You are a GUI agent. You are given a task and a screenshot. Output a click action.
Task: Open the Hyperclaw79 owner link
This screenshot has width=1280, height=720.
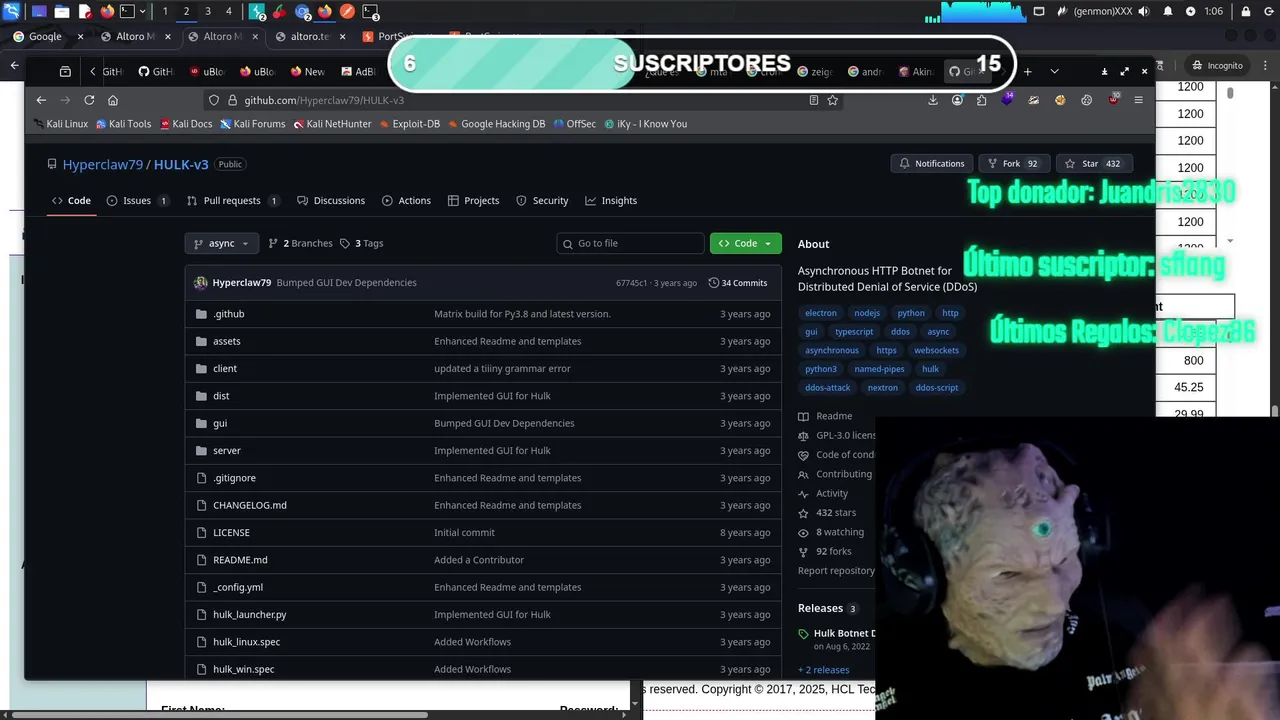point(103,164)
